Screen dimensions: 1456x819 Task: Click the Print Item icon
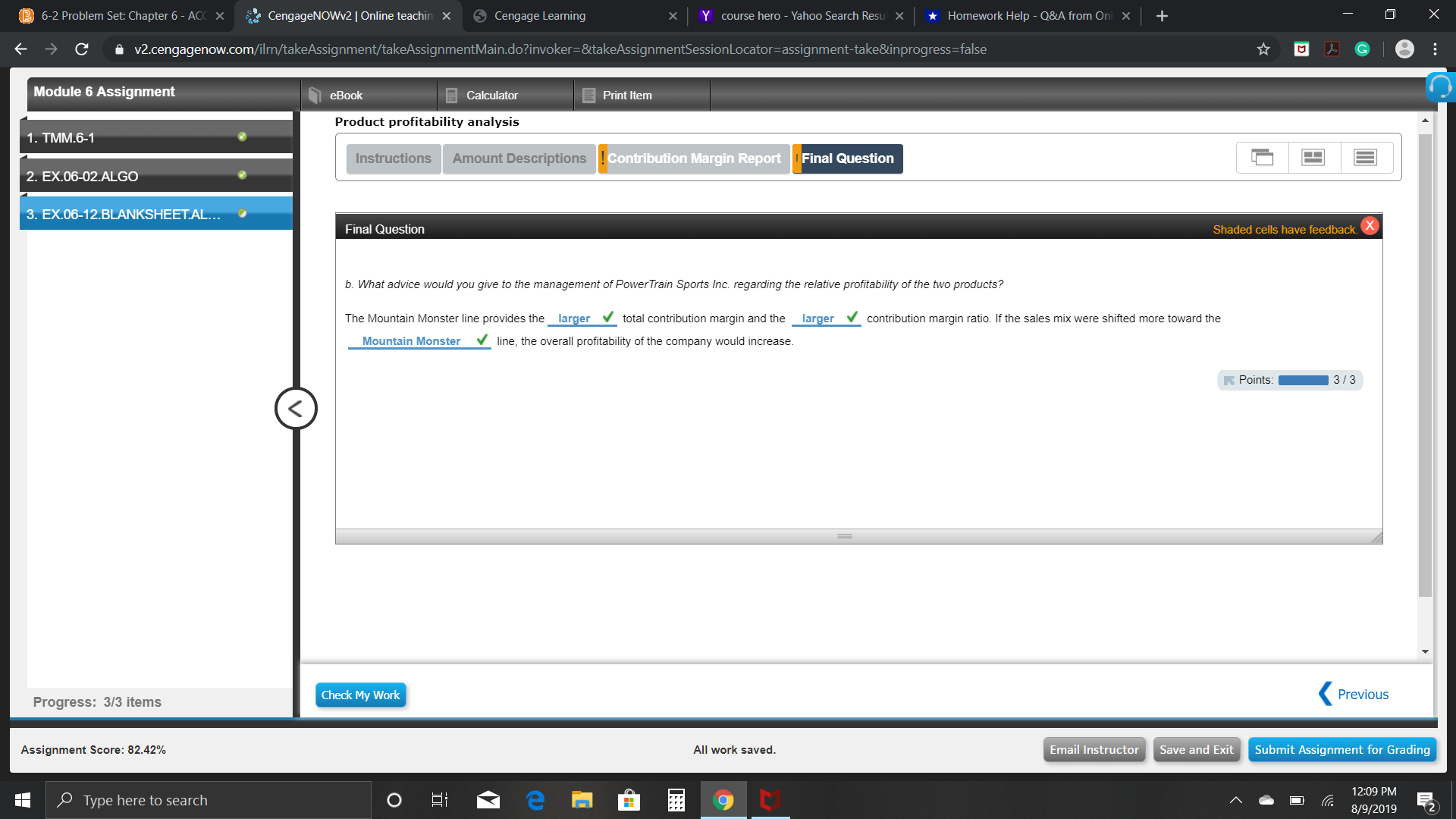pos(588,96)
